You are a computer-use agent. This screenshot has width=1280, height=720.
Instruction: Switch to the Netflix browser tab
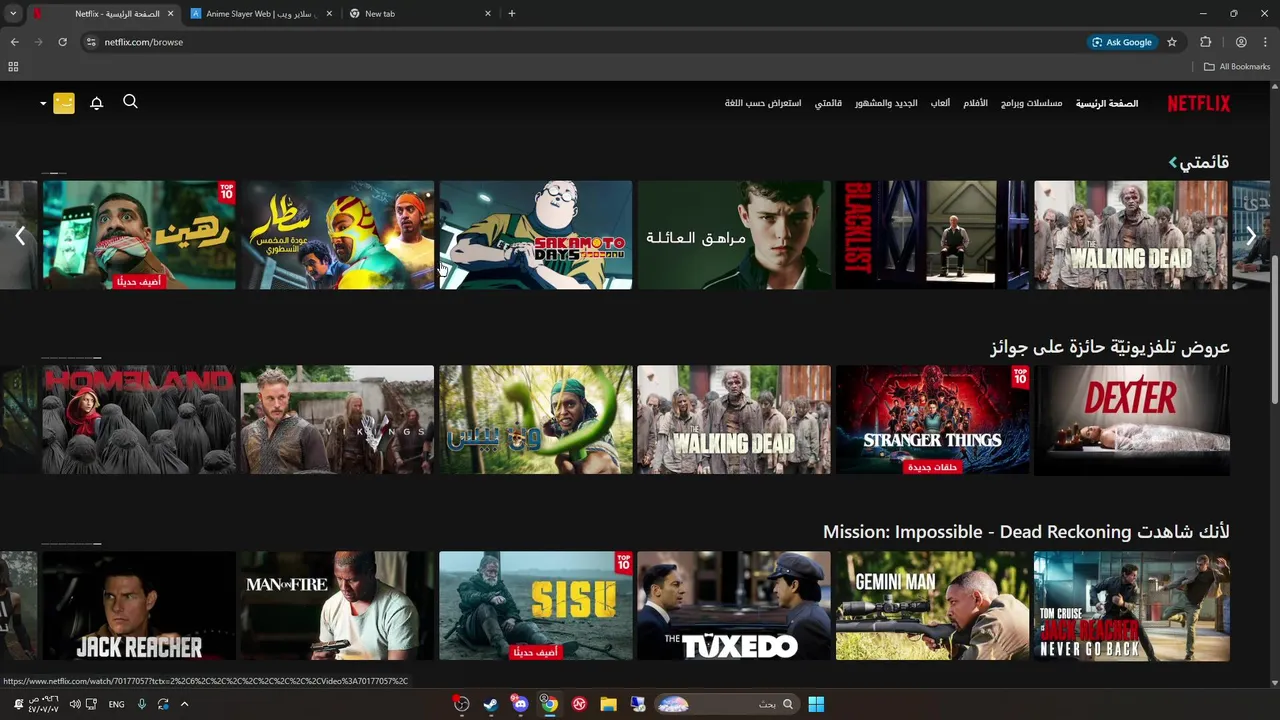coord(103,14)
